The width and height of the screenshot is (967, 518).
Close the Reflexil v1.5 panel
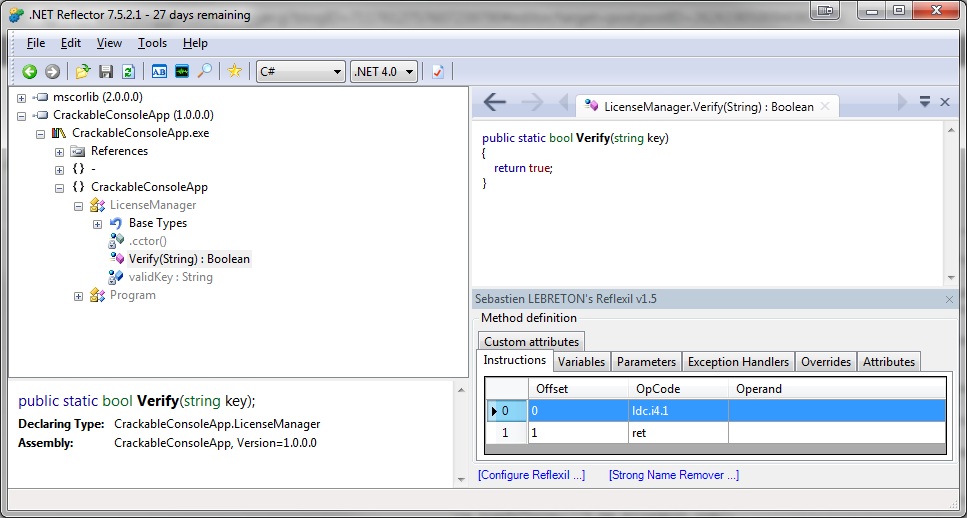click(x=949, y=299)
